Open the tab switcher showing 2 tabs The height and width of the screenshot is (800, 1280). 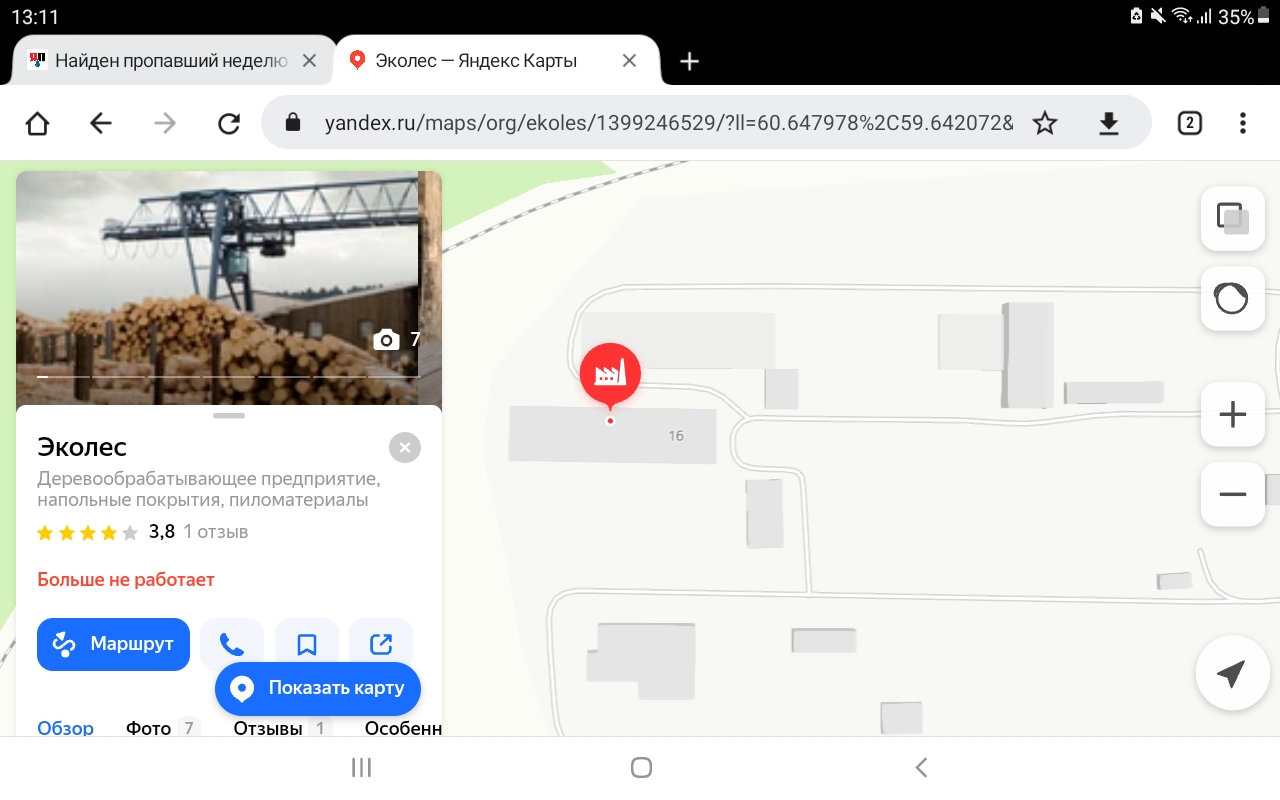click(x=1189, y=123)
